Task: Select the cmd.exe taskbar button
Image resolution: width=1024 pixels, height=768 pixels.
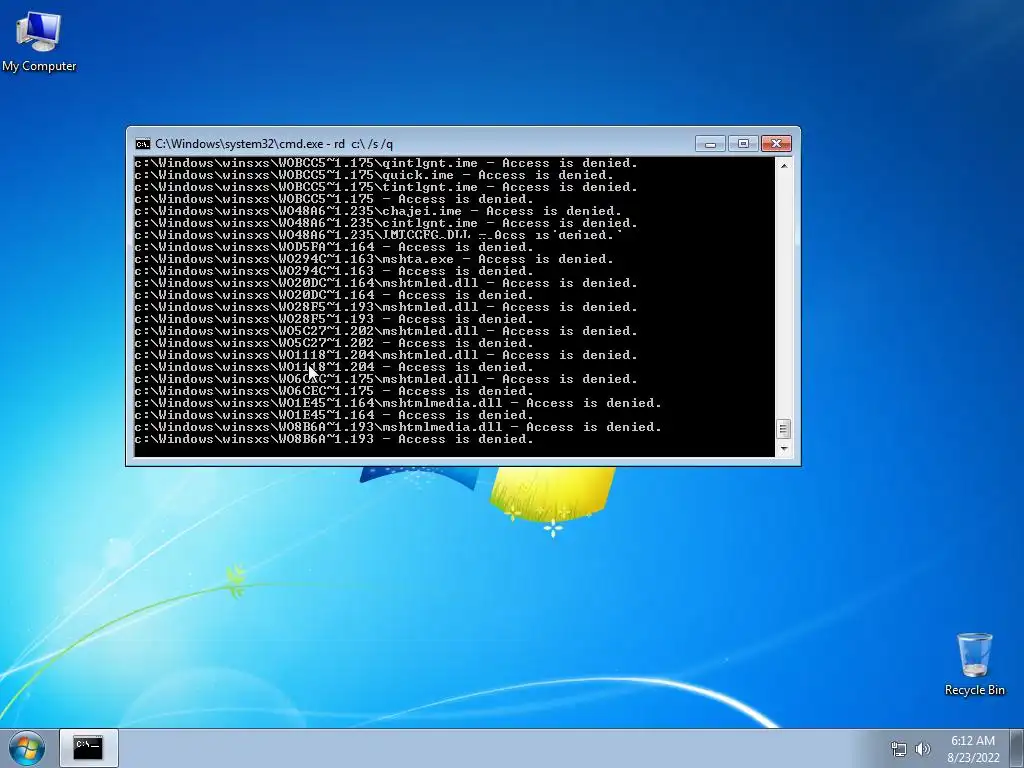Action: click(x=89, y=748)
